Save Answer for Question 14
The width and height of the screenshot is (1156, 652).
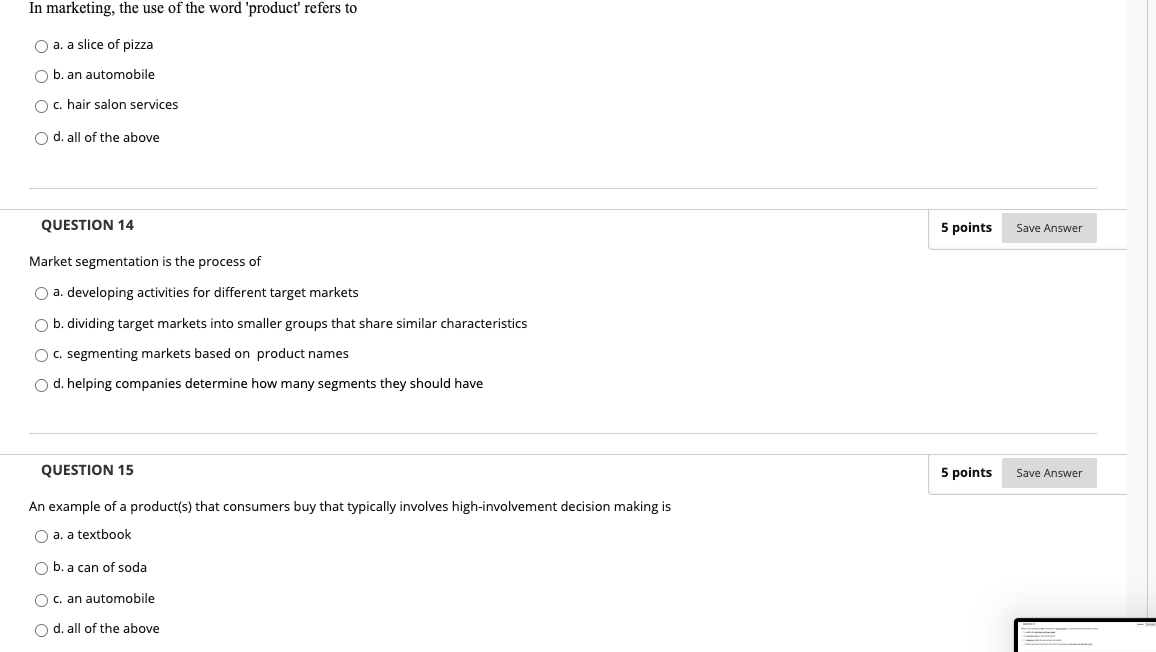tap(1049, 228)
